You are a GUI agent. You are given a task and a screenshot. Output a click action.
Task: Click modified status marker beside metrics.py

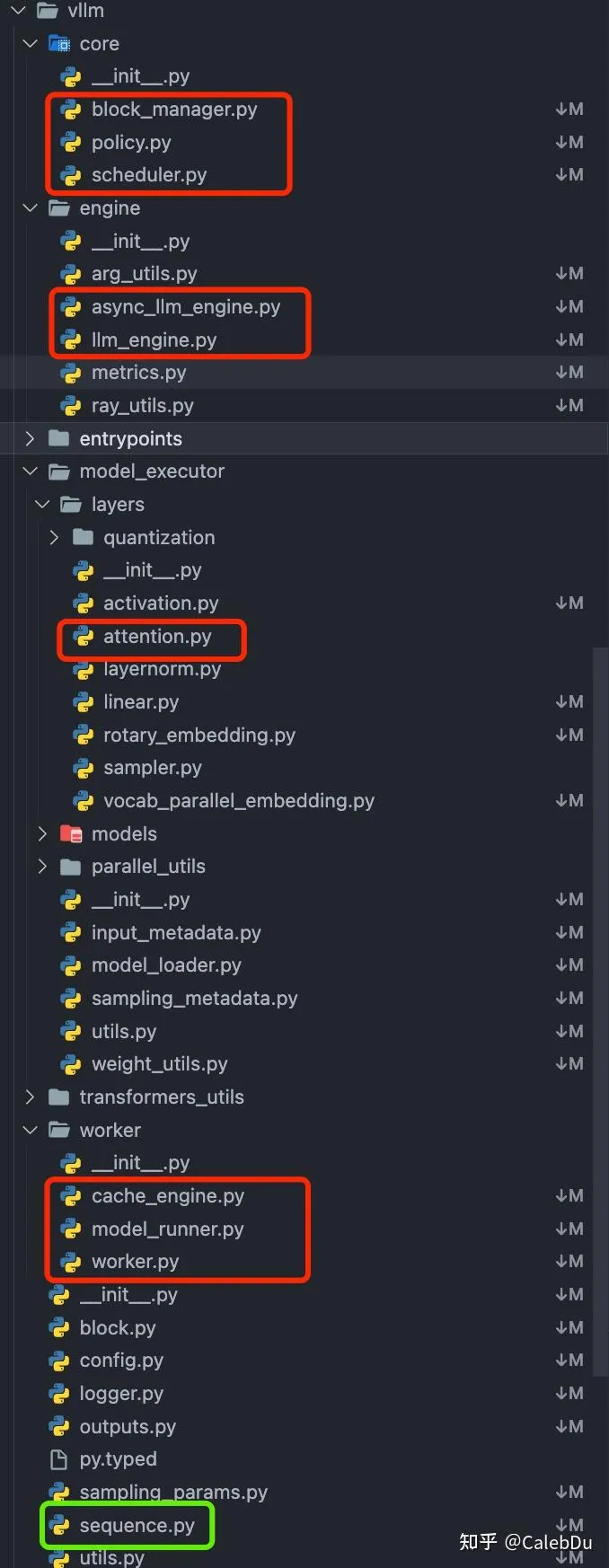[569, 373]
